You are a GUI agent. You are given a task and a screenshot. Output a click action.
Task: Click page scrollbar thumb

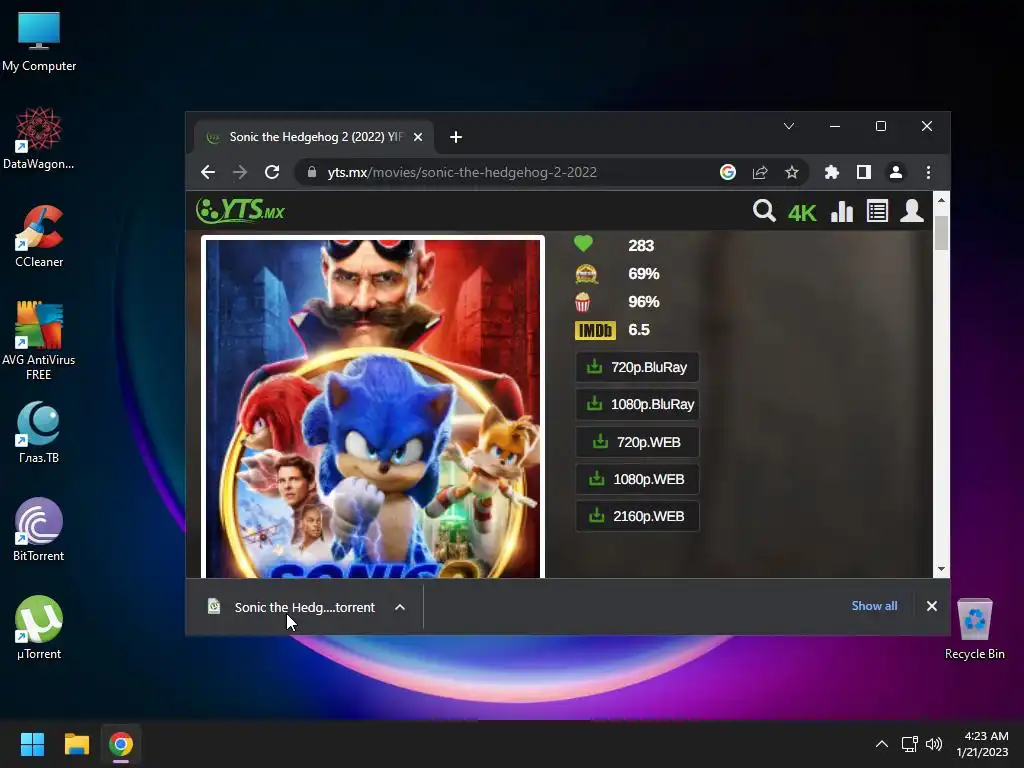941,232
